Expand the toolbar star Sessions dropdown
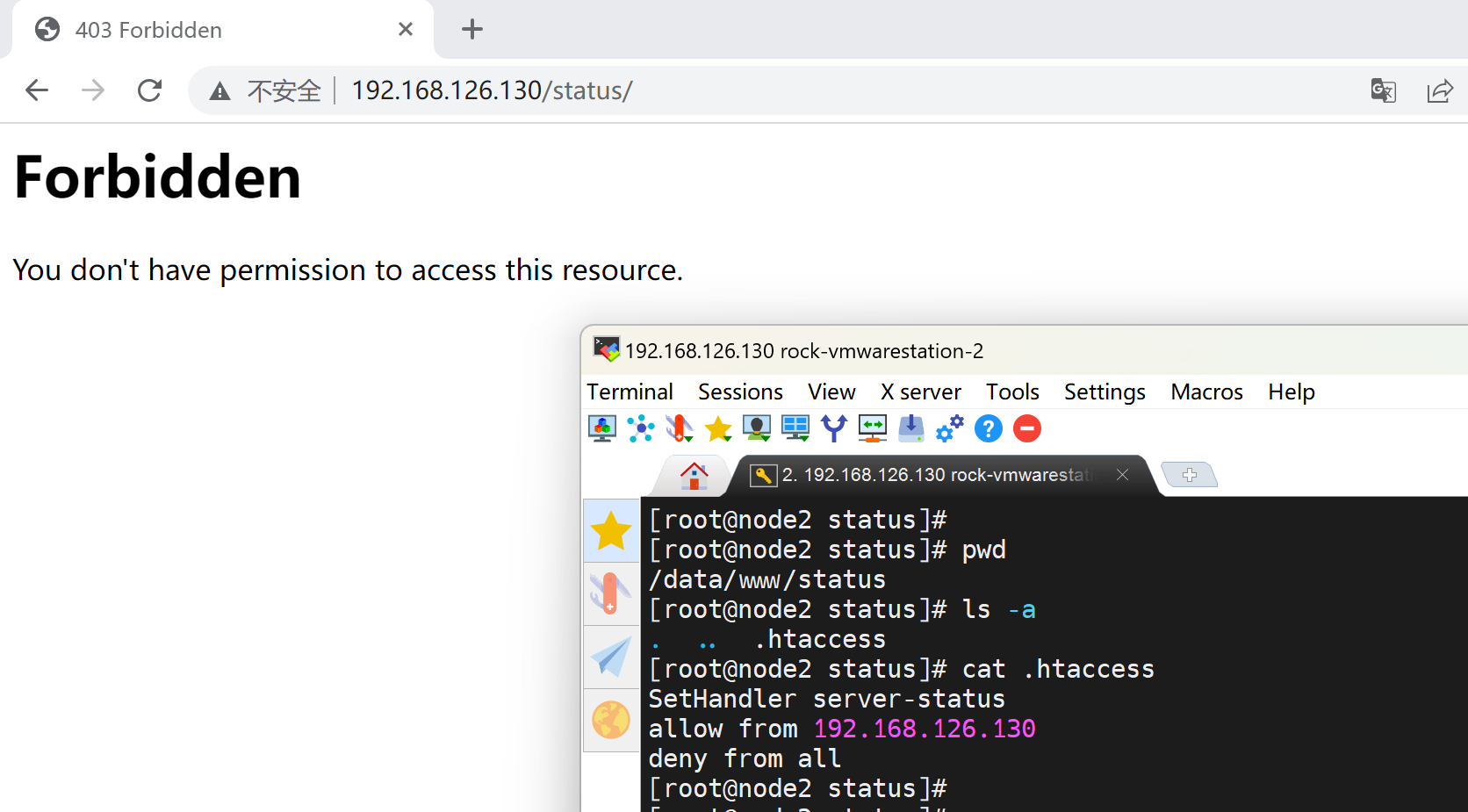 pyautogui.click(x=718, y=428)
